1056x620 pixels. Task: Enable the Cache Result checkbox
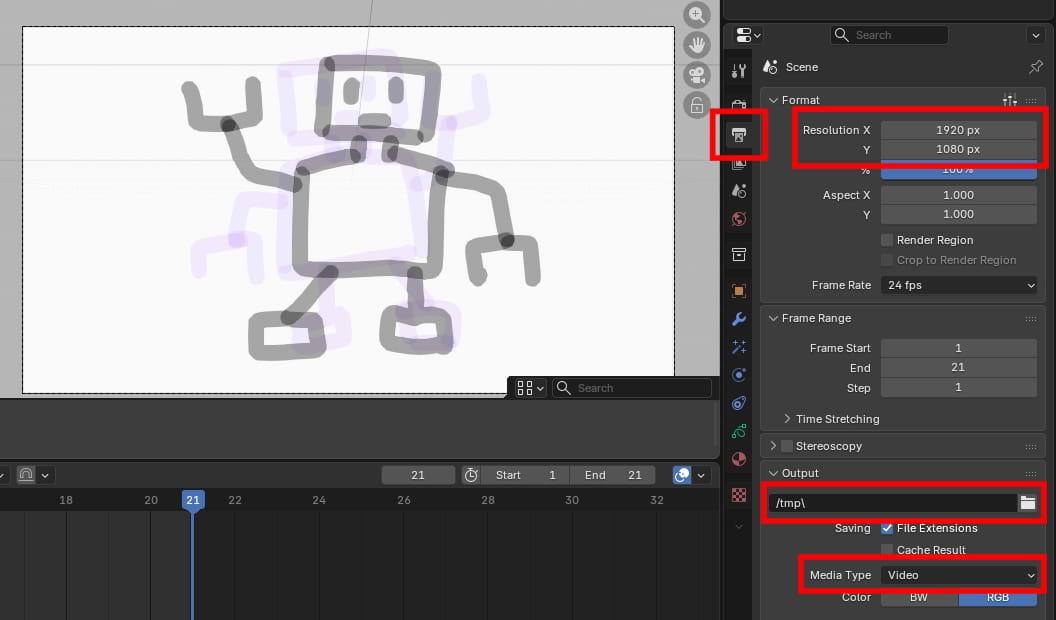887,550
